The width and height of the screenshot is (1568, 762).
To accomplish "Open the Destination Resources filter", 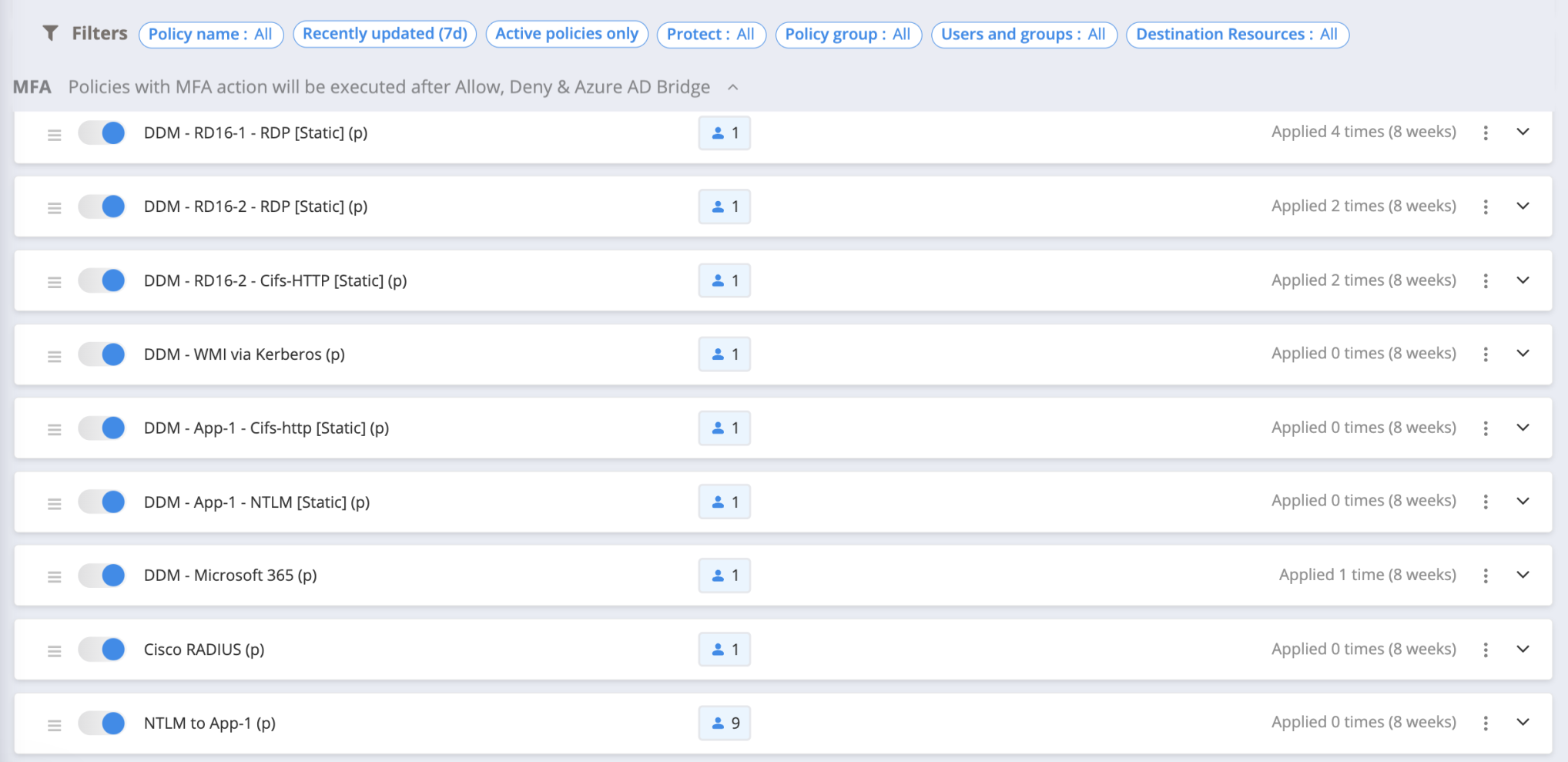I will (1237, 35).
